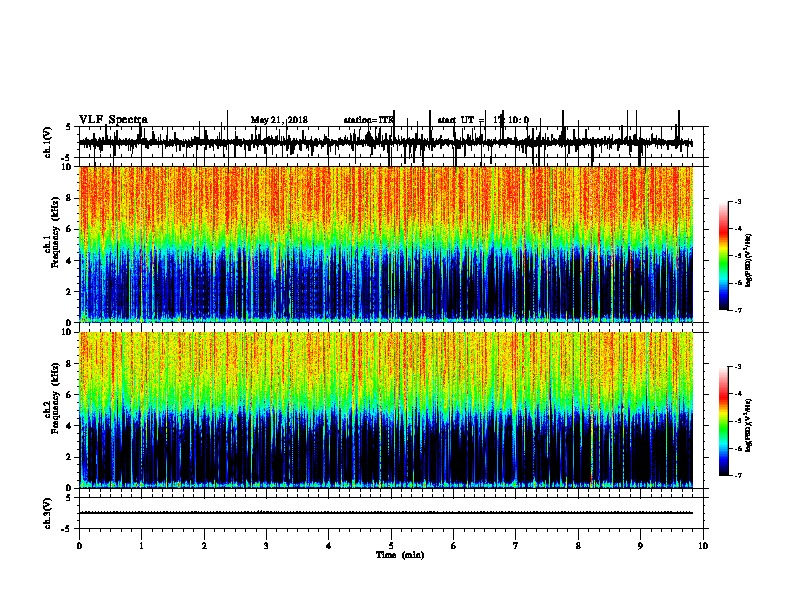Click the ch.2 spectrogram panel

coord(386,410)
